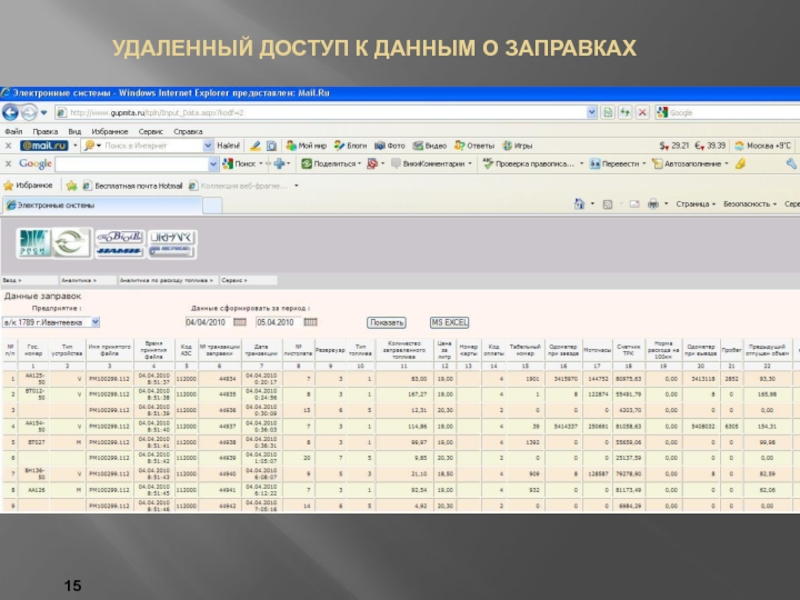Click the @mail.ru logo on toolbar
This screenshot has width=800, height=600.
tap(42, 146)
